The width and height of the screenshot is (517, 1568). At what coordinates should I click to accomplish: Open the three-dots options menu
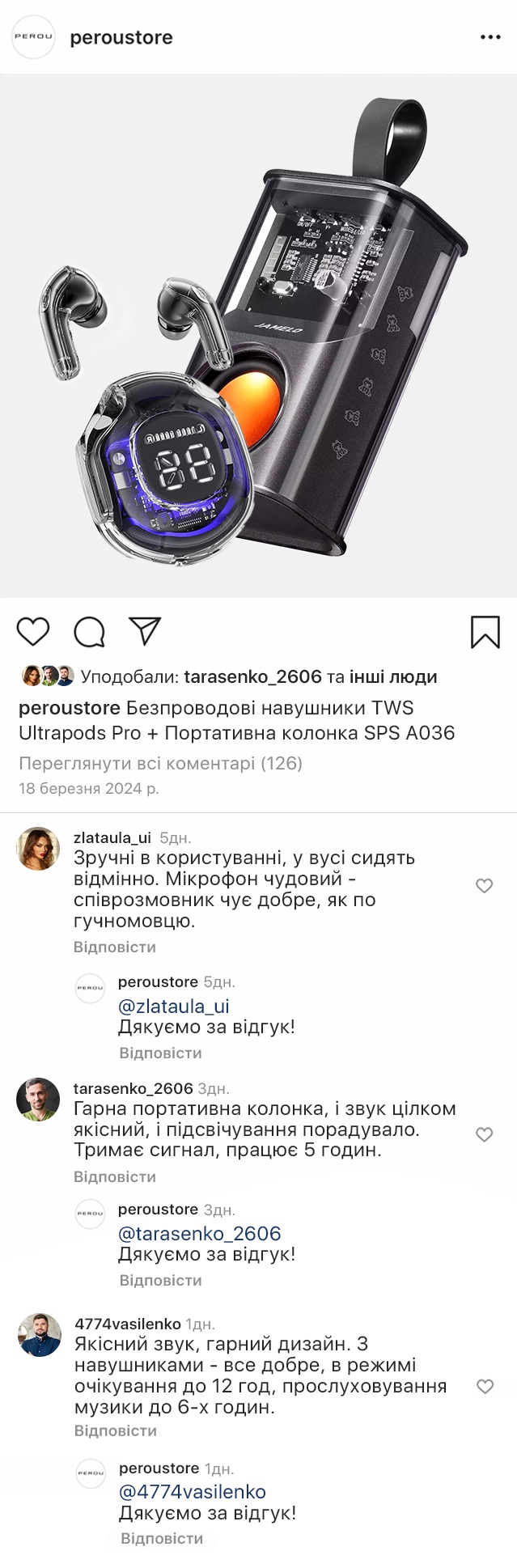pos(490,37)
